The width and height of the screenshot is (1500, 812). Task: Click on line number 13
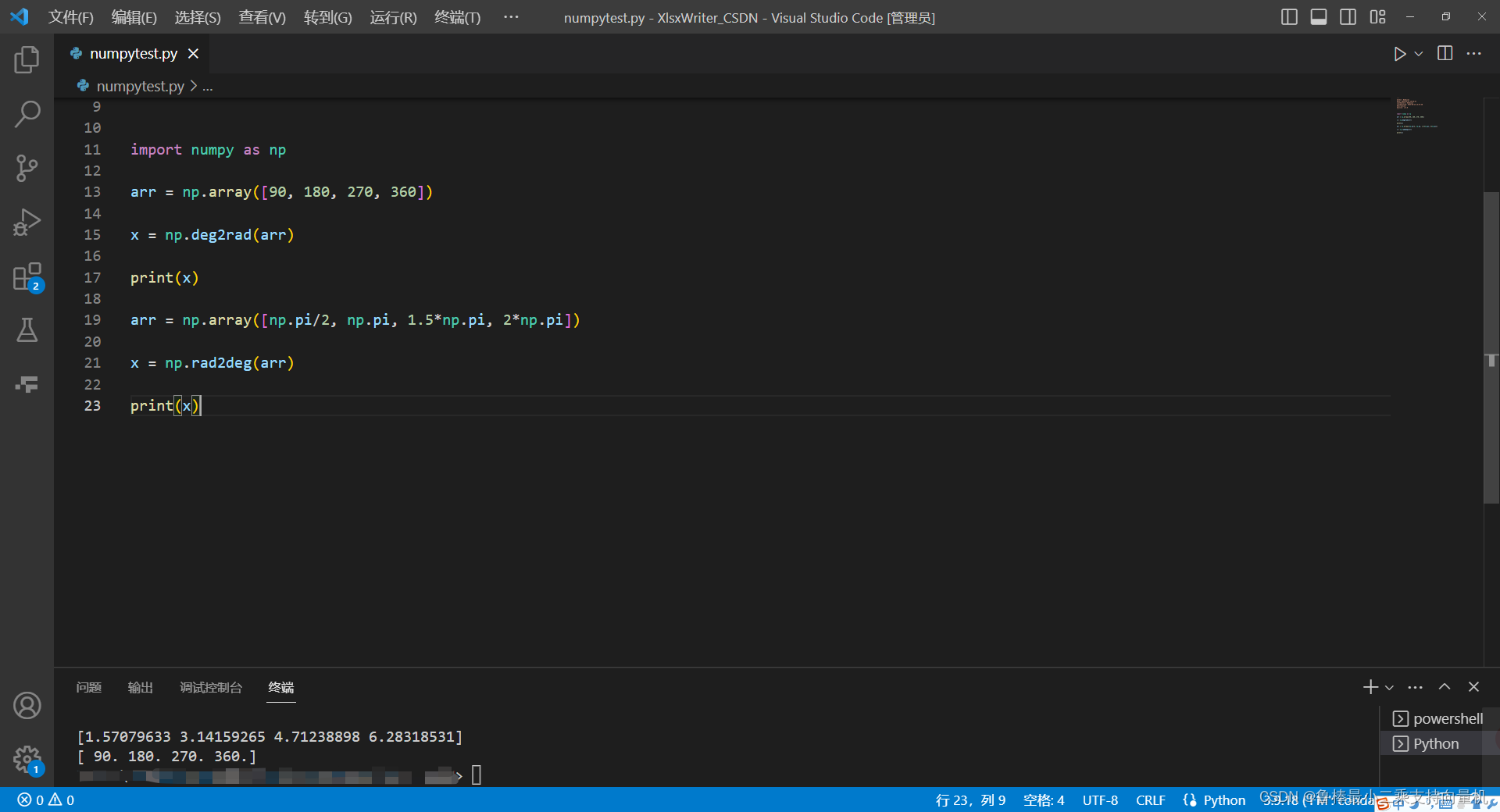click(92, 192)
